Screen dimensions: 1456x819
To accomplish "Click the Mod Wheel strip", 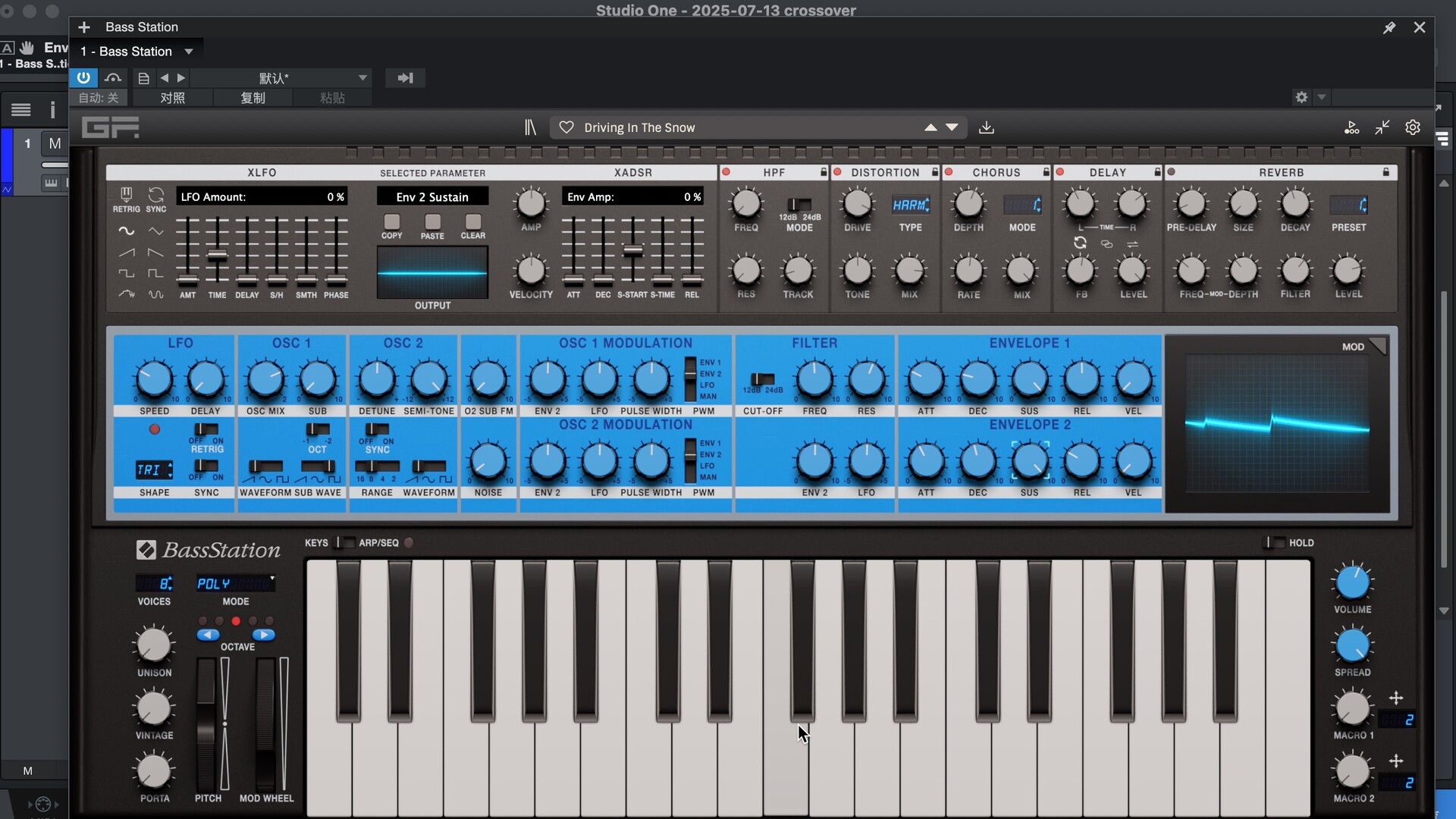I will 266,724.
